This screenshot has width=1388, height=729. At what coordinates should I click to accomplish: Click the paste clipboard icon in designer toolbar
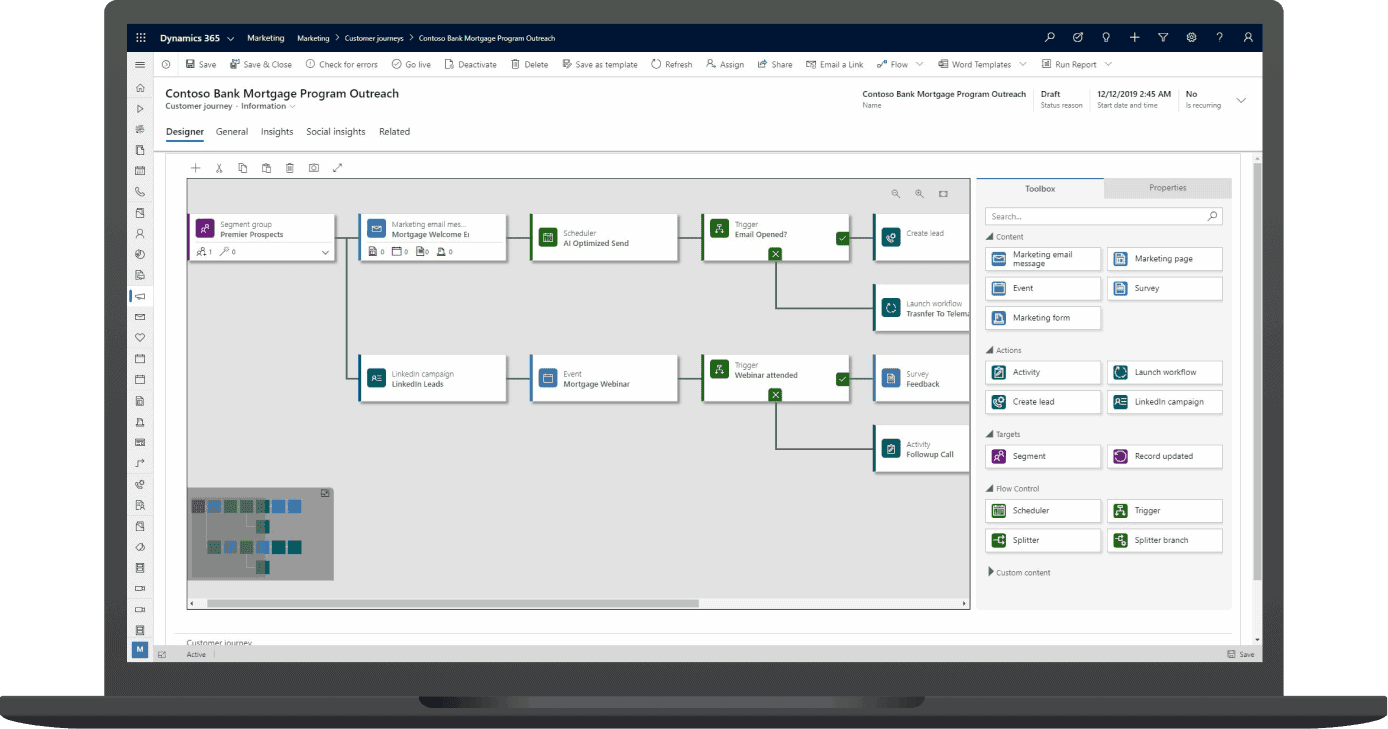click(x=266, y=168)
